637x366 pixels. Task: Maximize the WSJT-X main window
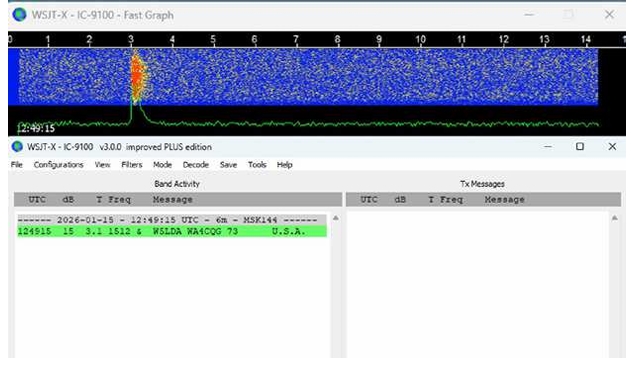tap(580, 146)
